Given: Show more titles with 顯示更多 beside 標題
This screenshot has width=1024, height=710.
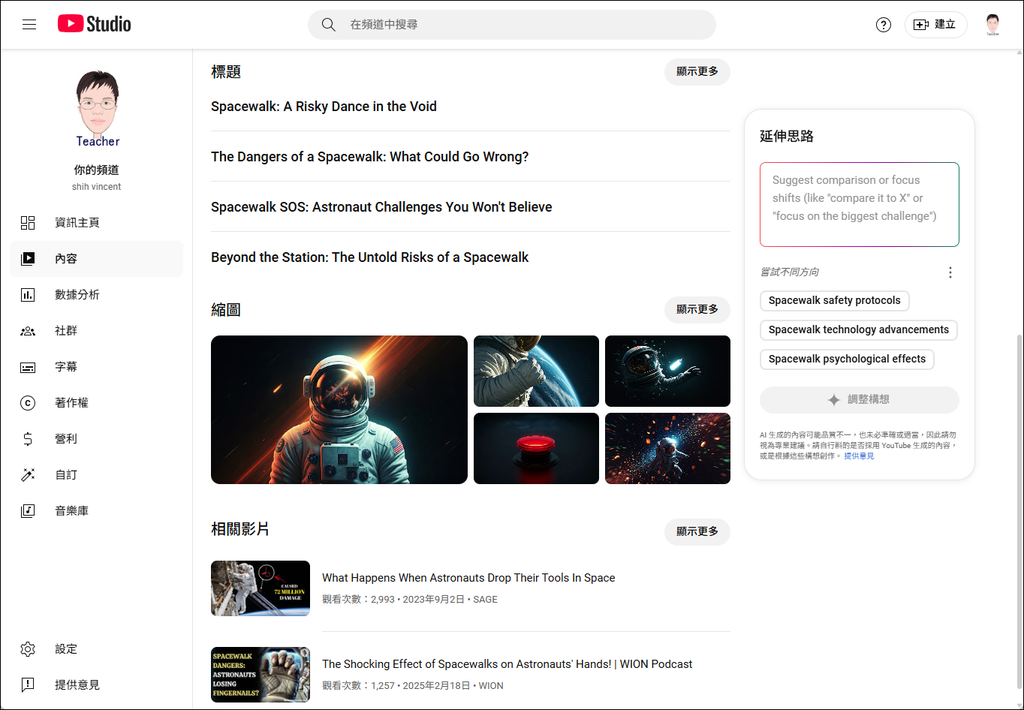Looking at the screenshot, I should [x=697, y=72].
